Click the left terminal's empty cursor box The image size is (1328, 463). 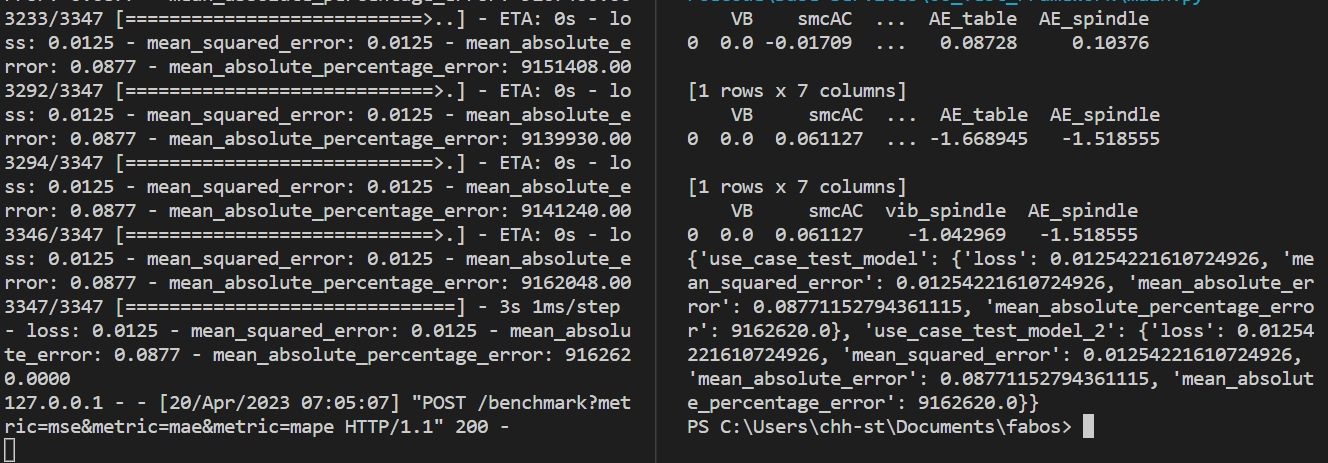(10, 450)
